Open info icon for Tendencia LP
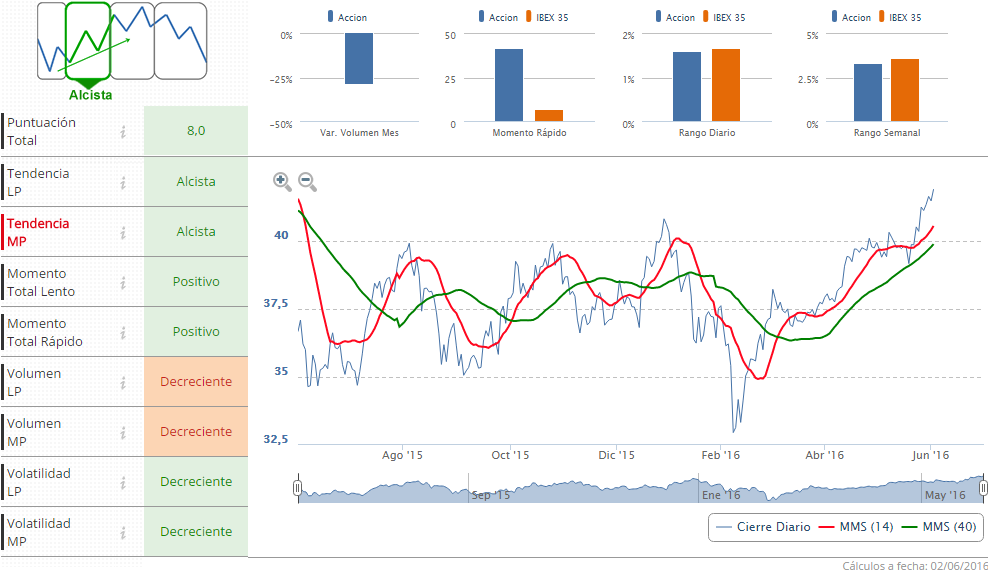This screenshot has width=988, height=581. coord(123,182)
